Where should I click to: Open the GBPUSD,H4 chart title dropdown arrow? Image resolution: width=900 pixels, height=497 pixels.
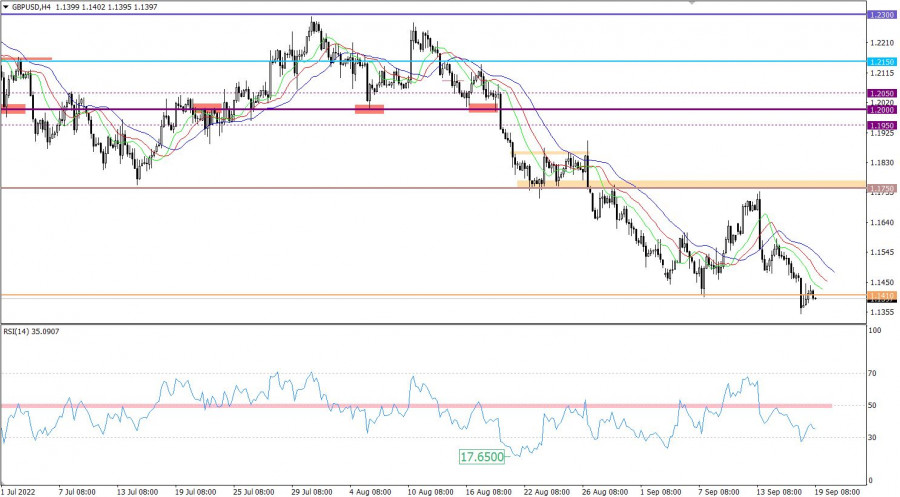coord(6,7)
